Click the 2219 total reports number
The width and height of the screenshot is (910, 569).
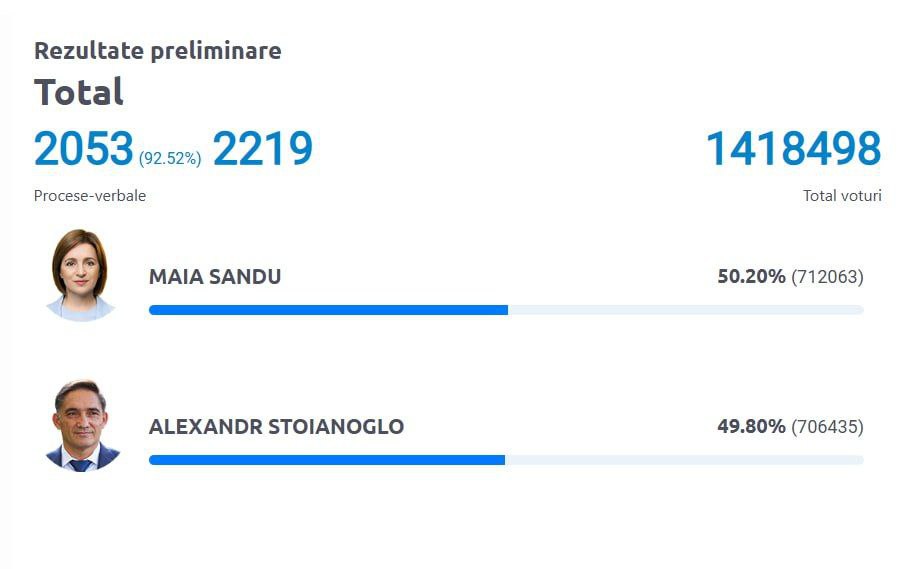[263, 150]
